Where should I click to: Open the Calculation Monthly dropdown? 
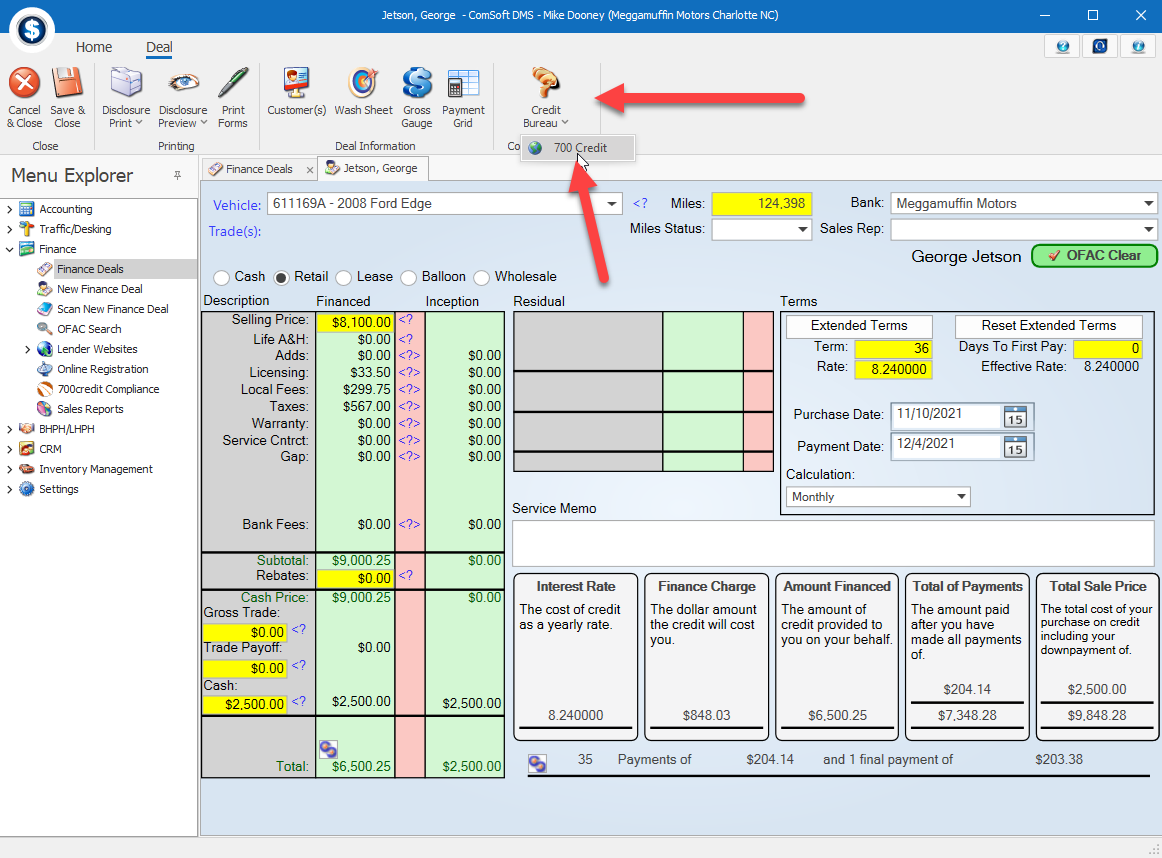pyautogui.click(x=960, y=497)
